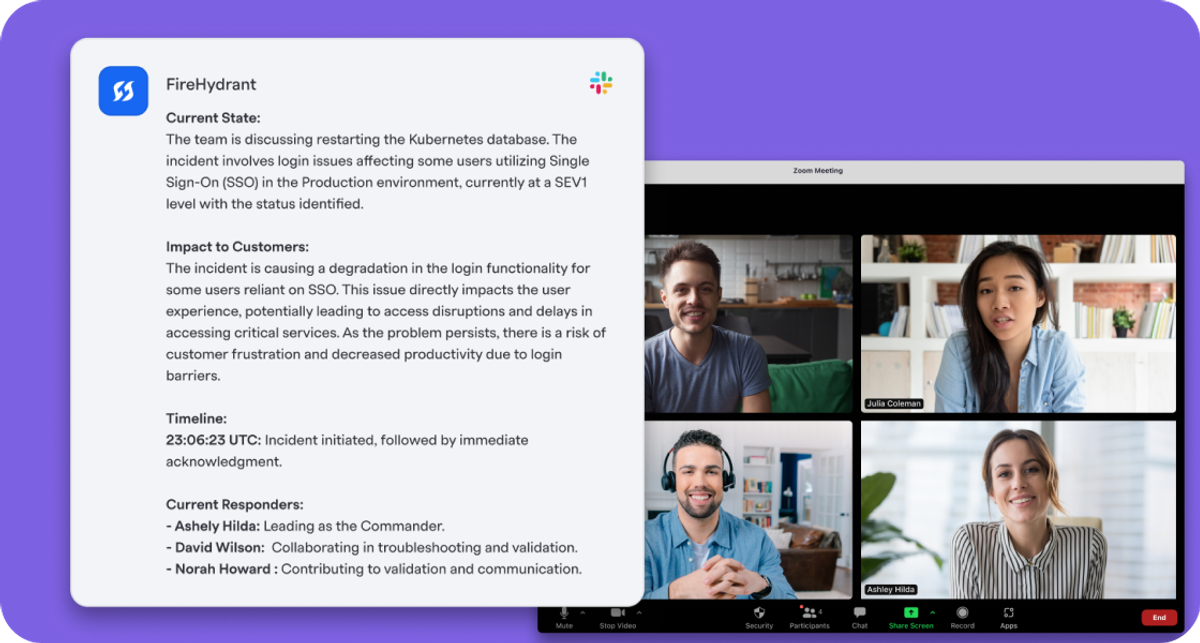1200x643 pixels.
Task: Click the Julia Coleman name label
Action: pos(894,404)
